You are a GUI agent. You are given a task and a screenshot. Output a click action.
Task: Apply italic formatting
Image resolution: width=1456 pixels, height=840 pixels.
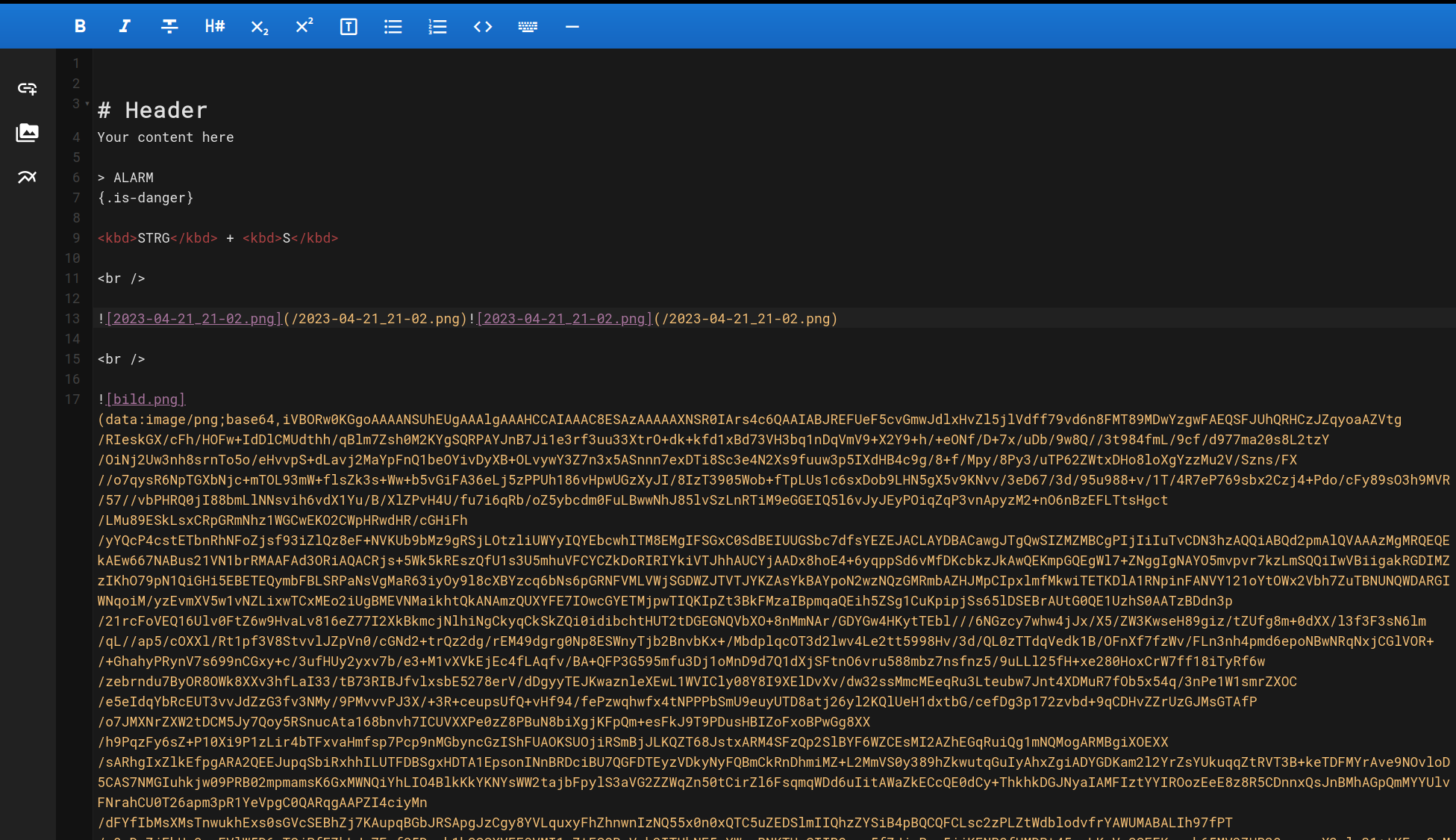pyautogui.click(x=125, y=27)
